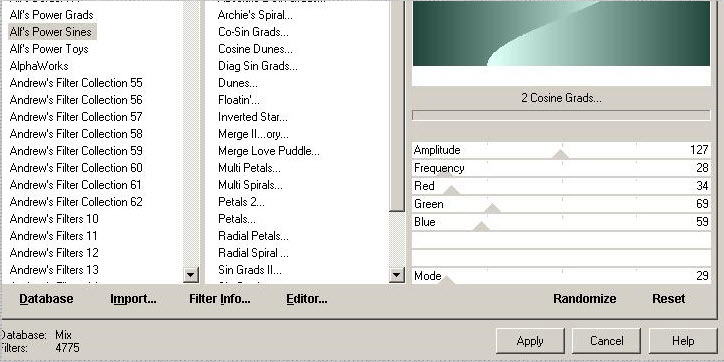
Task: Choose the Radial Spiral filter
Action: point(253,253)
